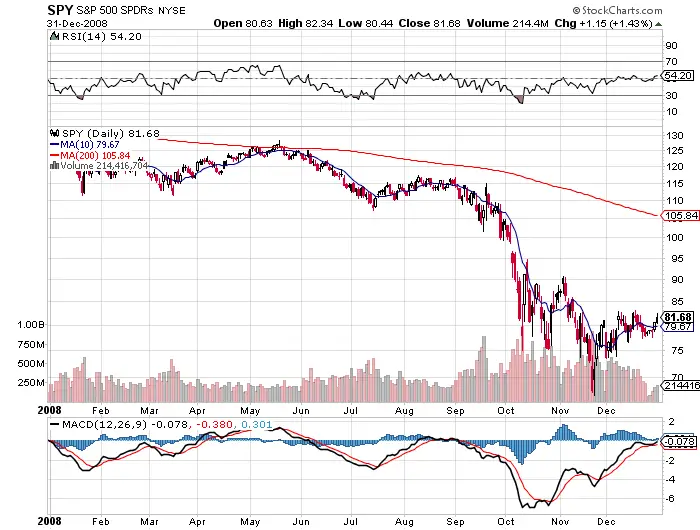700x530 pixels.
Task: Click the '750M' volume scale label
Action: click(31, 344)
